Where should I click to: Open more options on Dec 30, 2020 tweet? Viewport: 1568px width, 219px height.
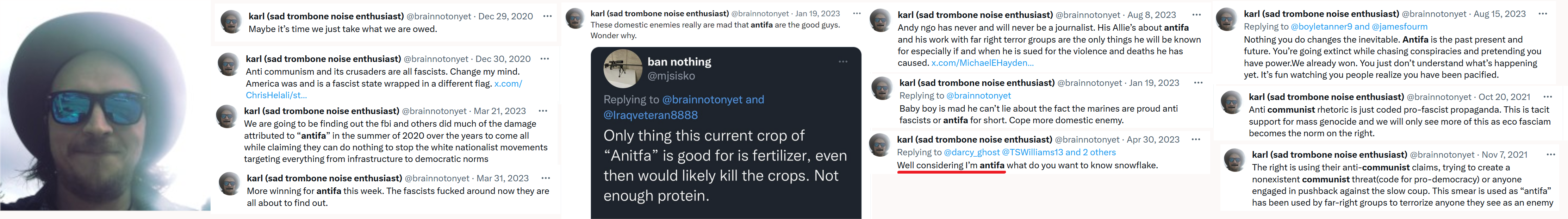pos(545,59)
